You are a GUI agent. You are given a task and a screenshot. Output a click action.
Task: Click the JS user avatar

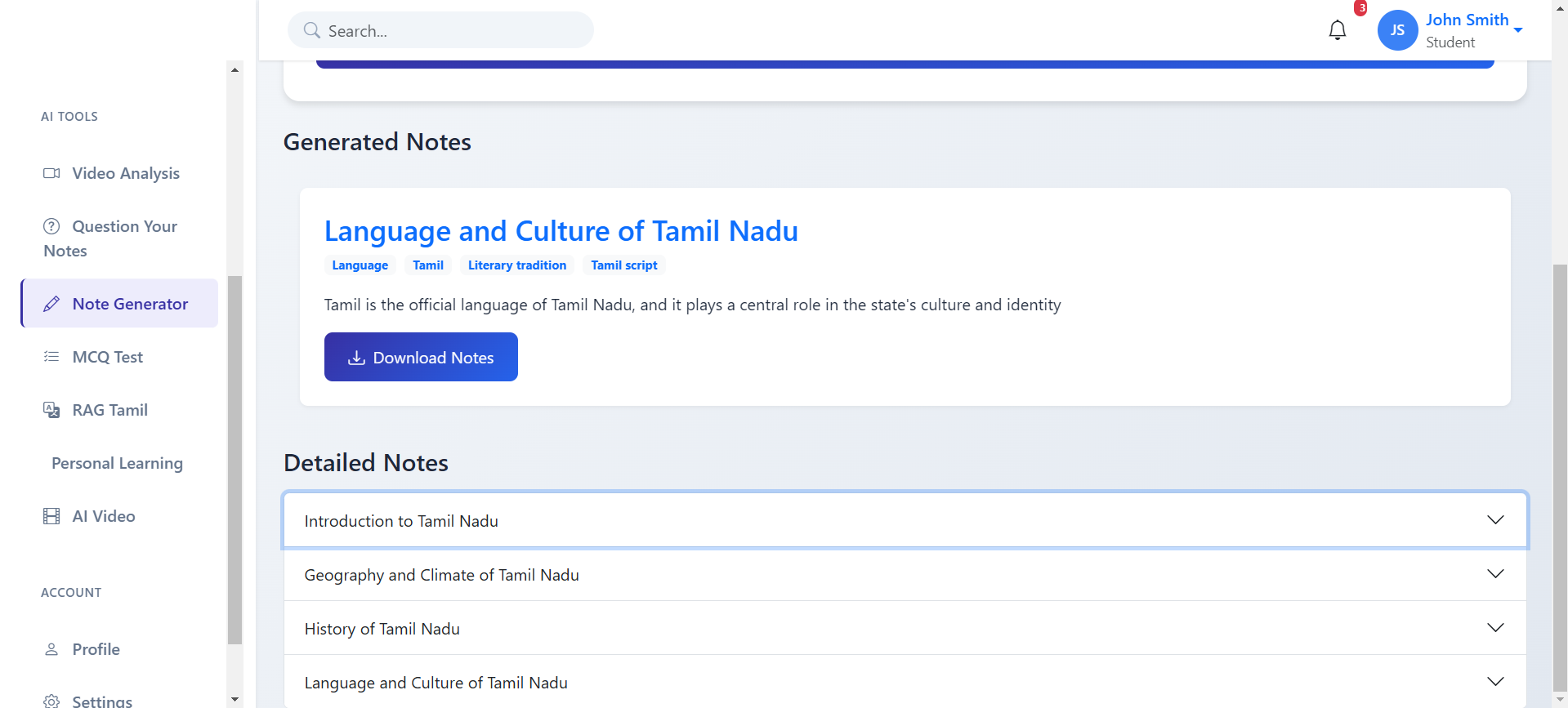(x=1397, y=30)
